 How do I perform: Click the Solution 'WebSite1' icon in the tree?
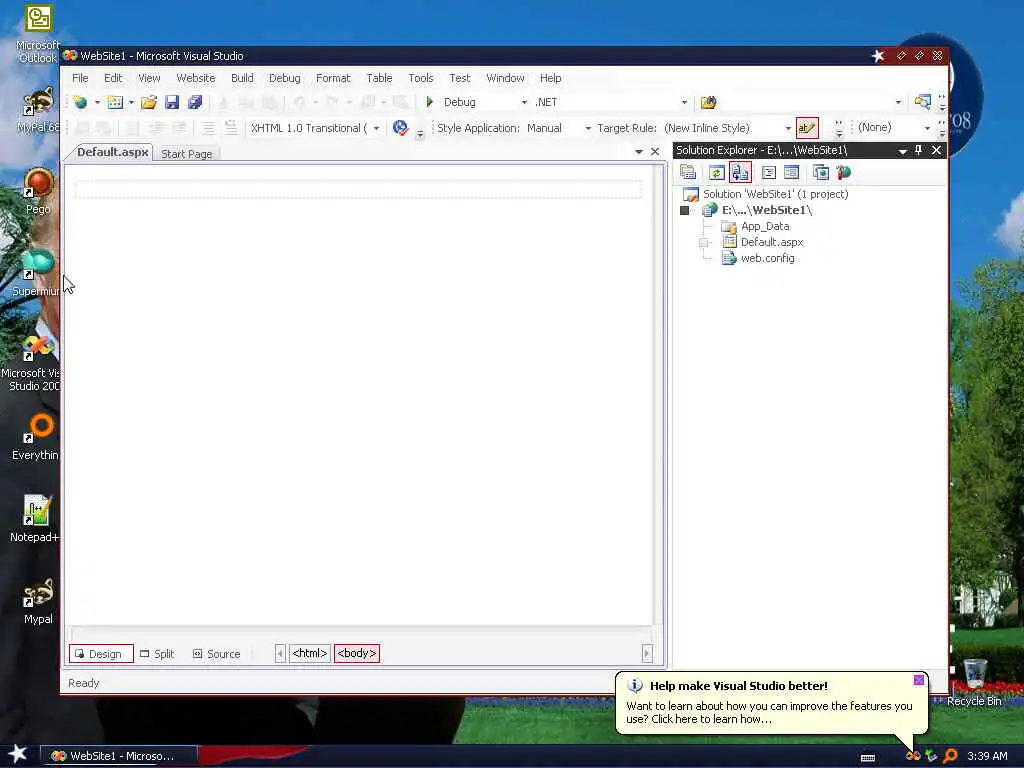691,194
